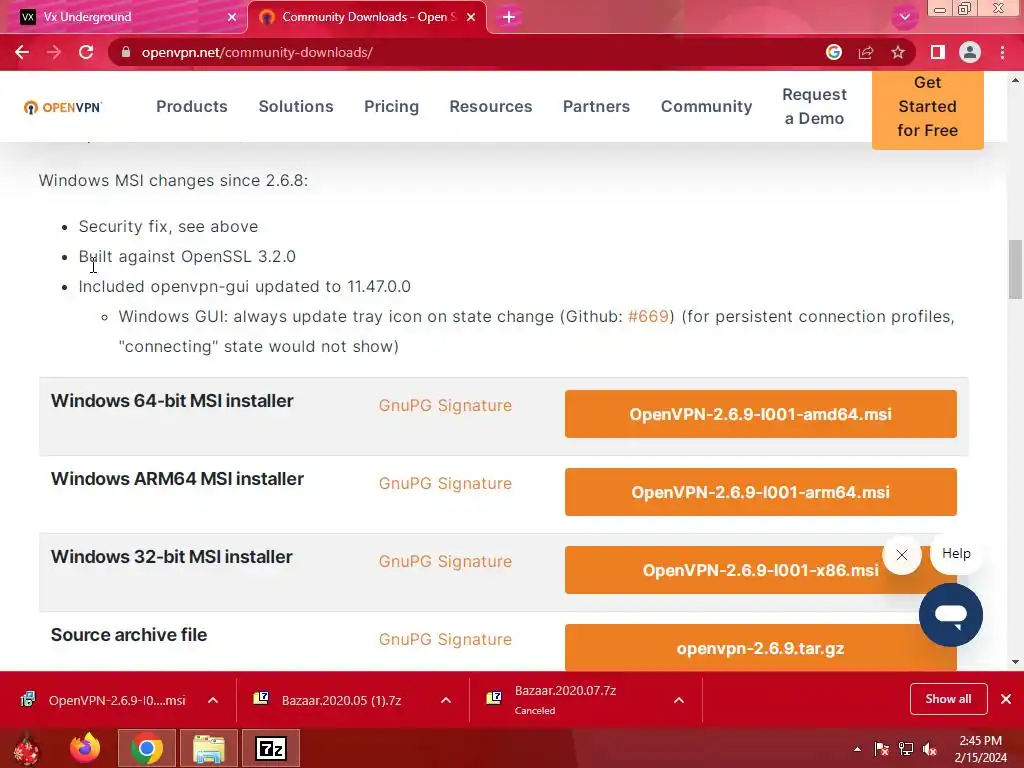The width and height of the screenshot is (1024, 768).
Task: Share this page using share icon
Action: click(866, 52)
